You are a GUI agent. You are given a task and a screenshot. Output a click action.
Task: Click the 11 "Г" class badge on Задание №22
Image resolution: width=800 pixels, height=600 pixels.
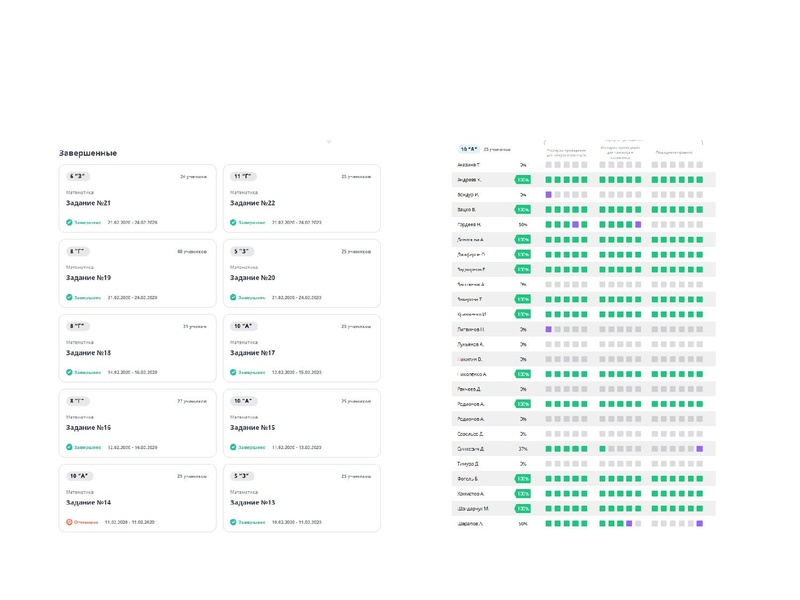244,176
